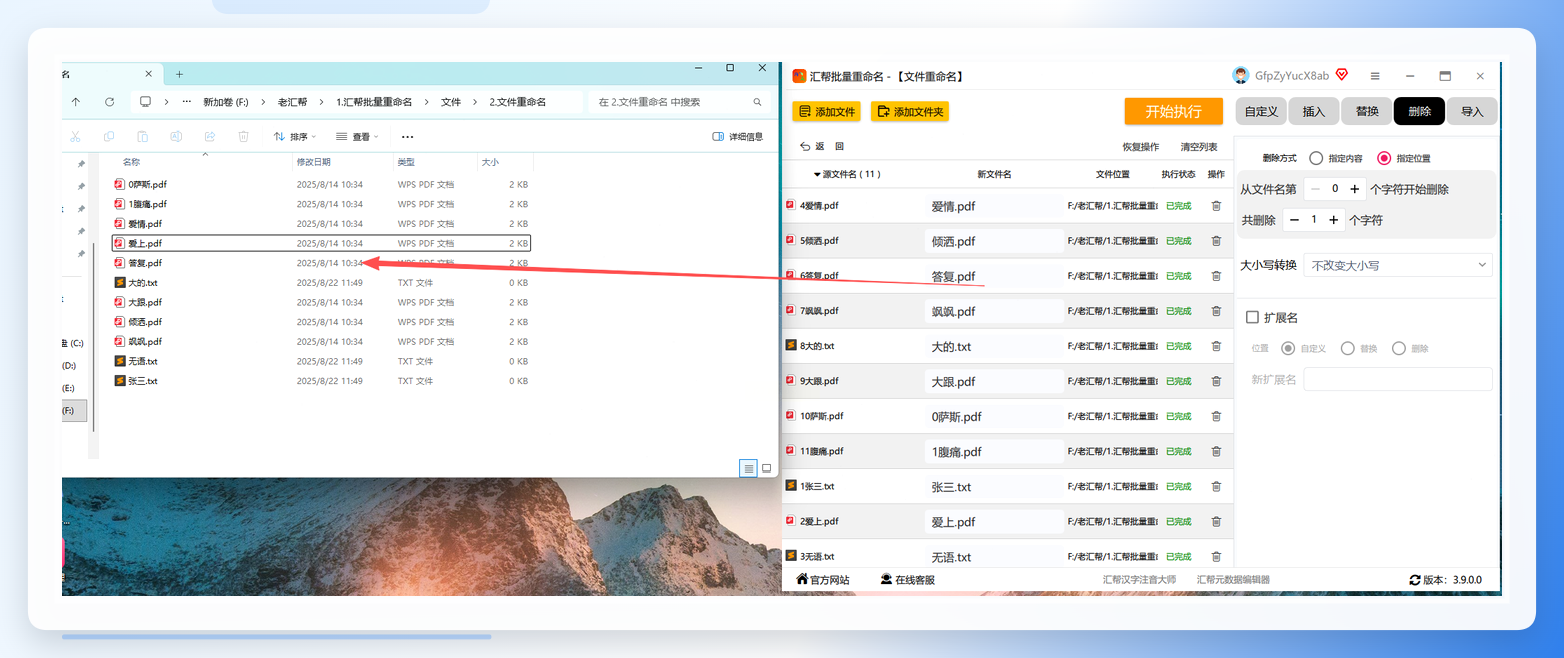
Task: Click the red VIP diamond badge icon
Action: coord(1342,75)
